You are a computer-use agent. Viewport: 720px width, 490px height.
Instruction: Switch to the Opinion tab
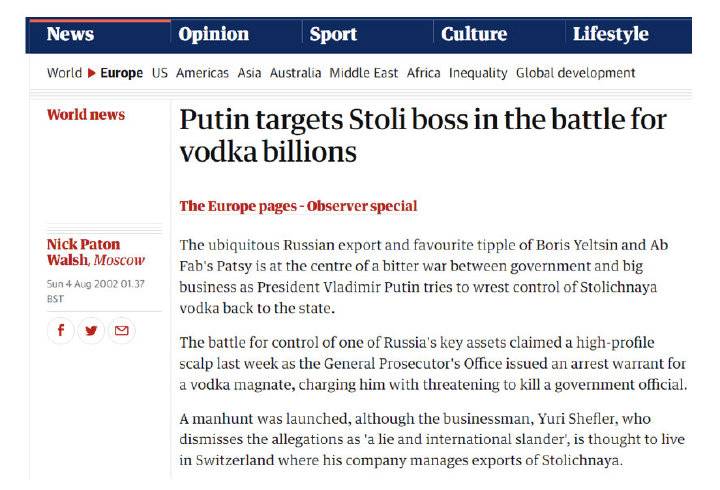pyautogui.click(x=214, y=34)
